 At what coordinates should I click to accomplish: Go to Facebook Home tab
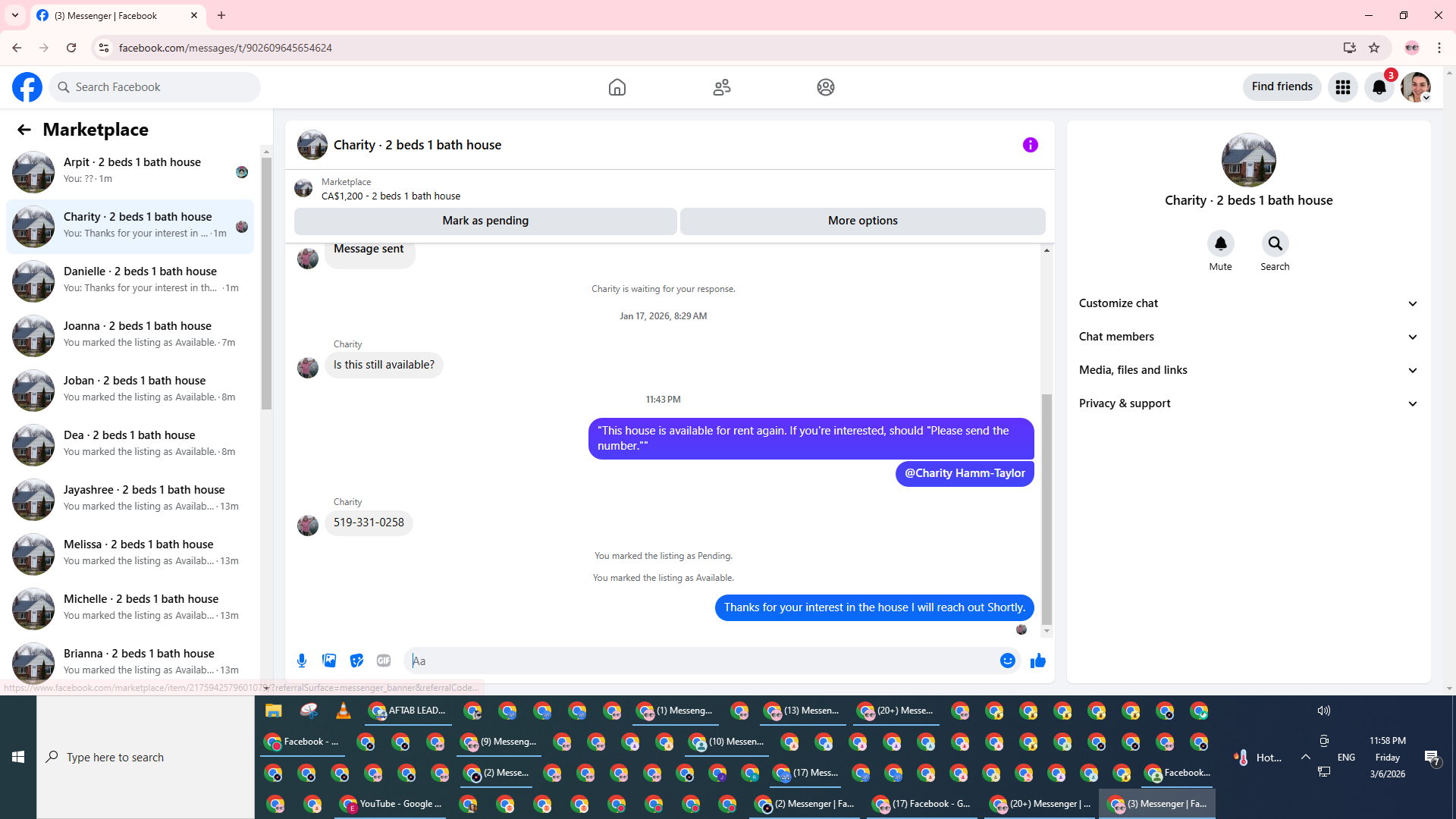[x=617, y=87]
